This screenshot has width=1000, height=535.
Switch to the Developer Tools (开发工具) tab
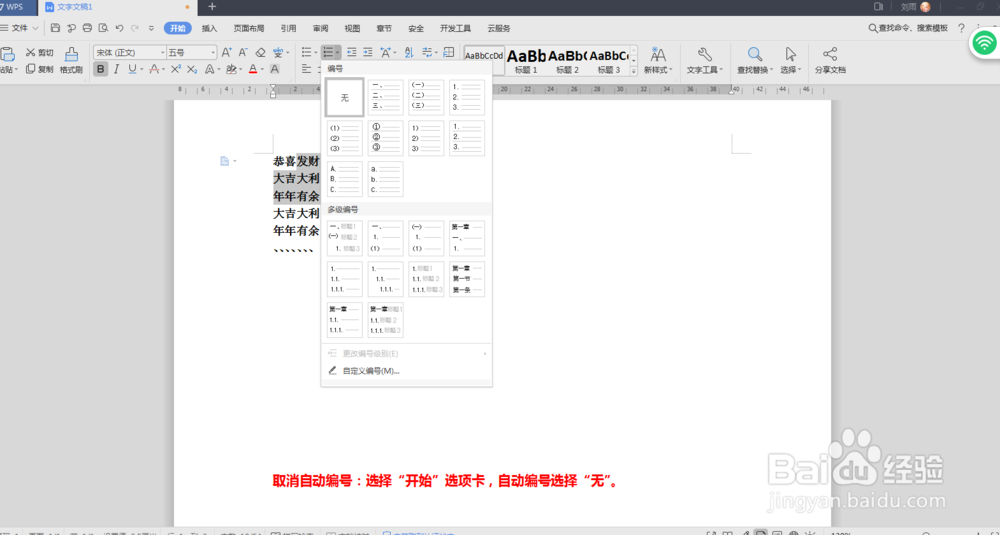[455, 28]
